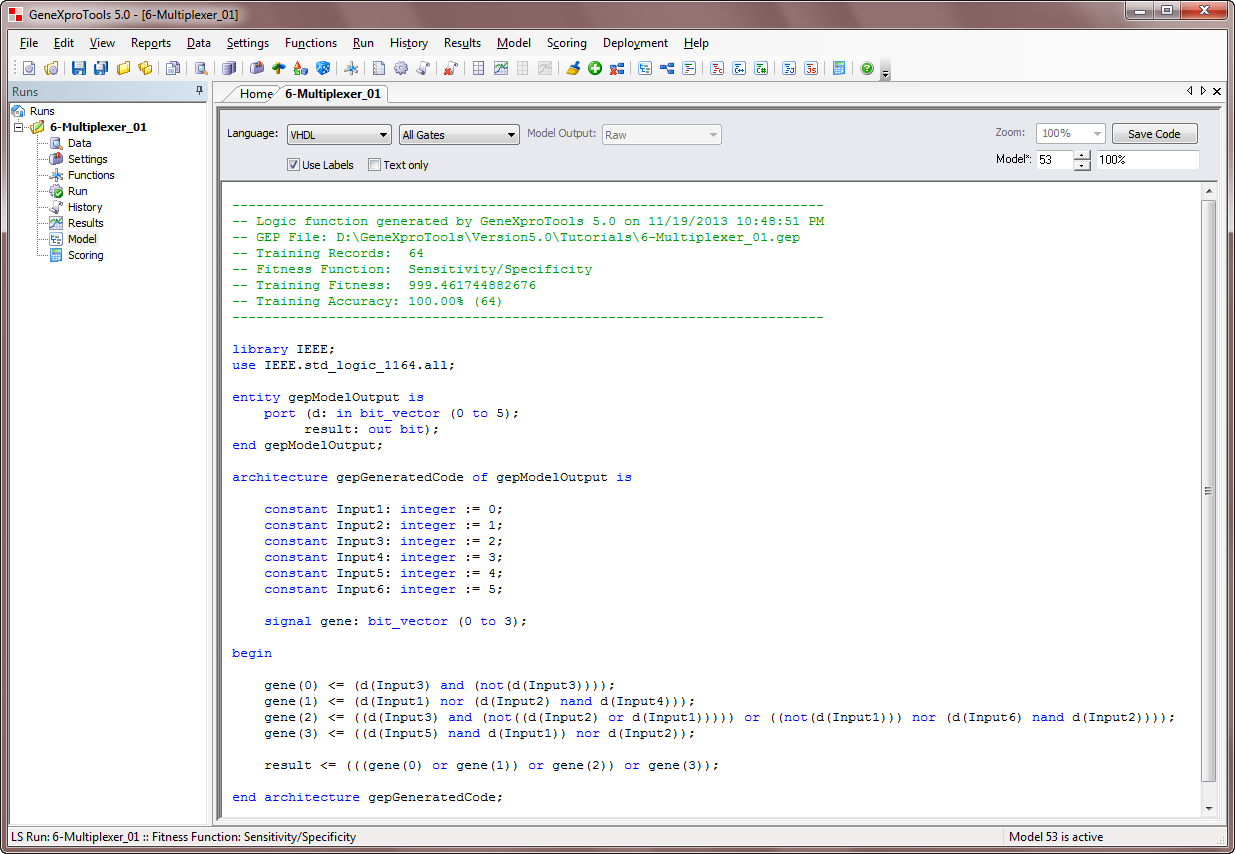Increase the Model number with up arrow
Screen dimensions: 1235x854
pos(1082,155)
